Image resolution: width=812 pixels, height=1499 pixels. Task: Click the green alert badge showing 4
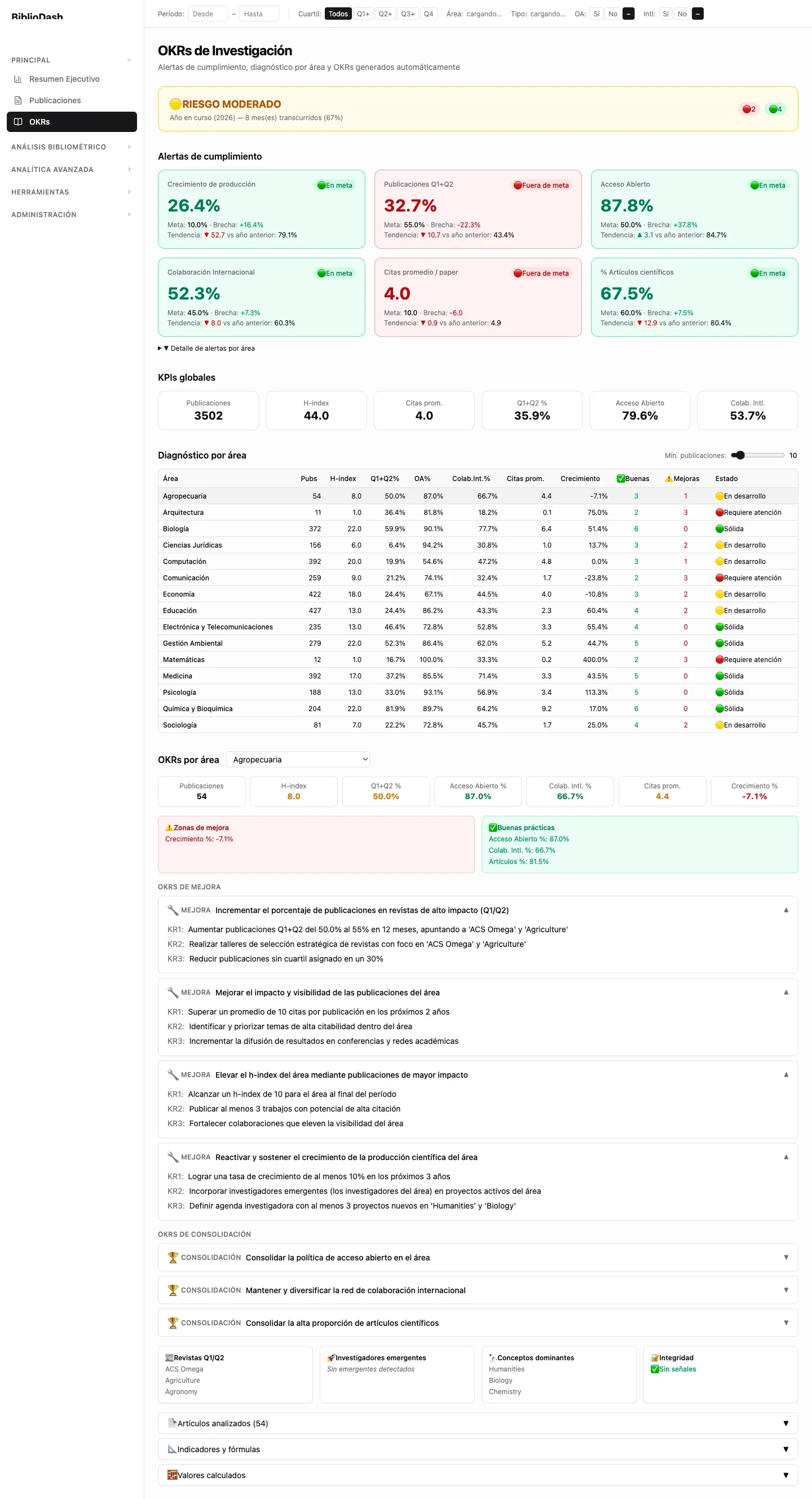click(775, 109)
